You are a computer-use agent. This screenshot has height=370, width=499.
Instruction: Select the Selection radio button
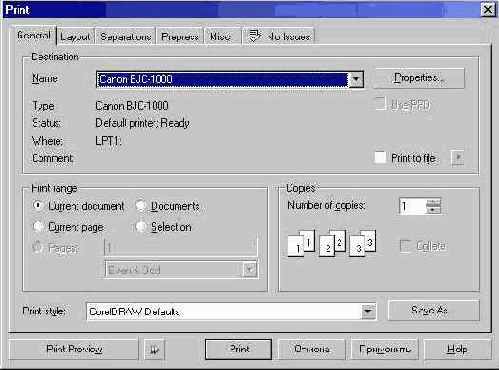tap(141, 227)
